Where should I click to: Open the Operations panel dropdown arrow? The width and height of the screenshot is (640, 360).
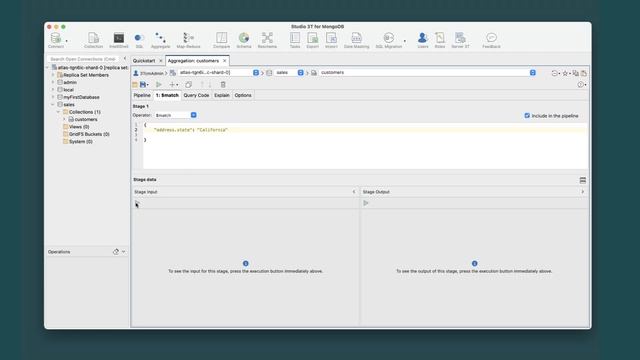[124, 252]
